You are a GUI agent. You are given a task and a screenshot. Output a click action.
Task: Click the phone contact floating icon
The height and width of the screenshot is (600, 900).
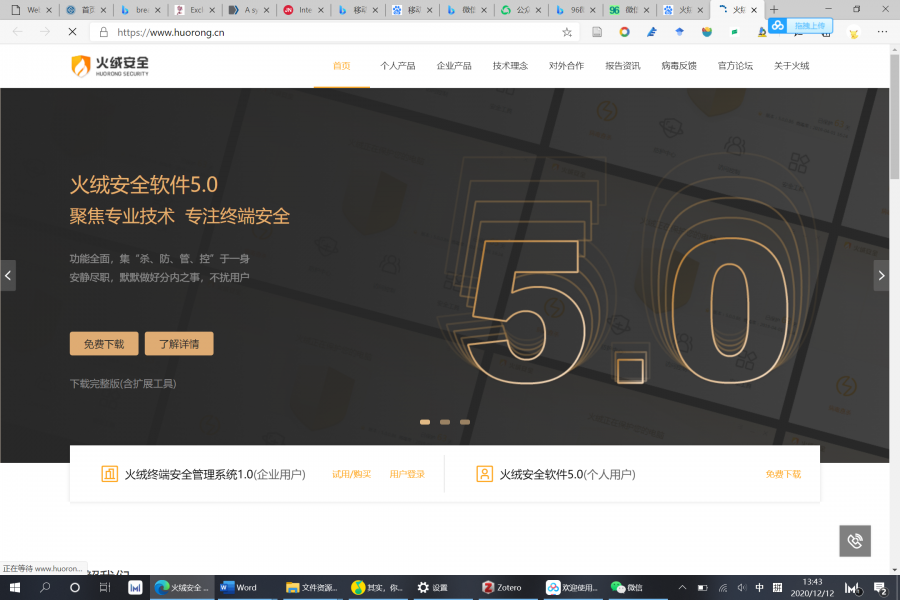[x=855, y=541]
